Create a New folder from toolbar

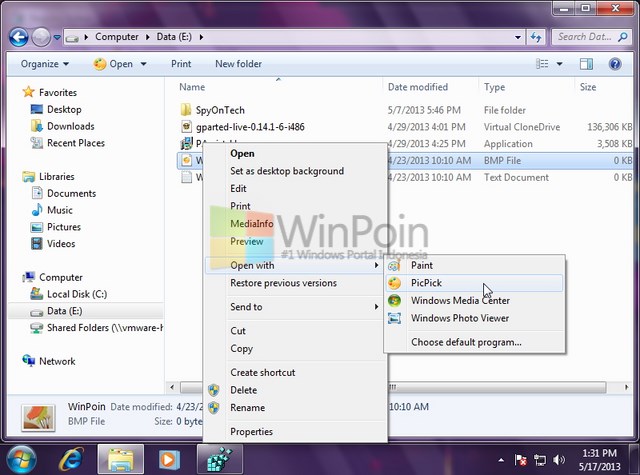[238, 64]
